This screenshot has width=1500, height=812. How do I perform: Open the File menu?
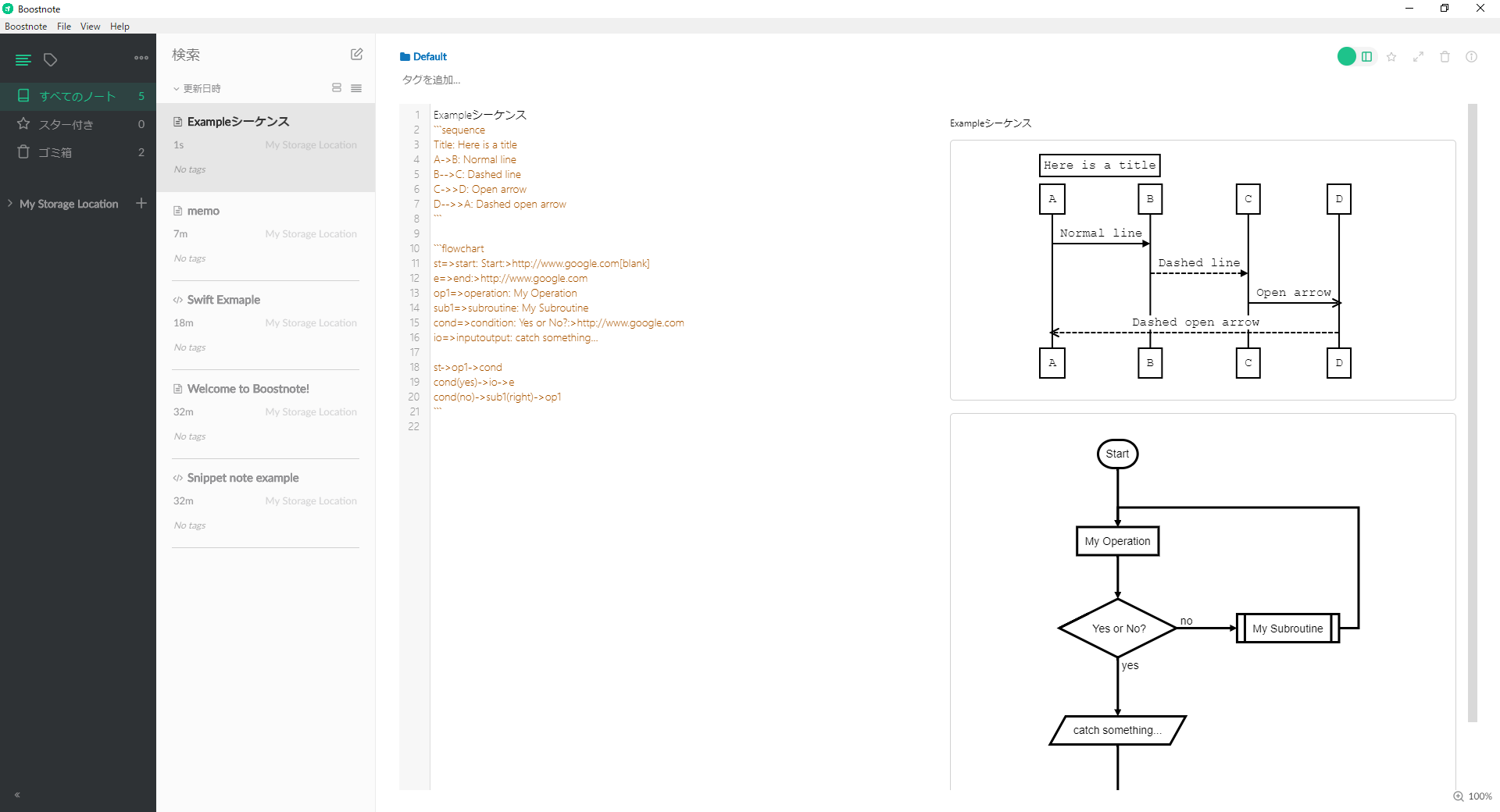(x=64, y=26)
